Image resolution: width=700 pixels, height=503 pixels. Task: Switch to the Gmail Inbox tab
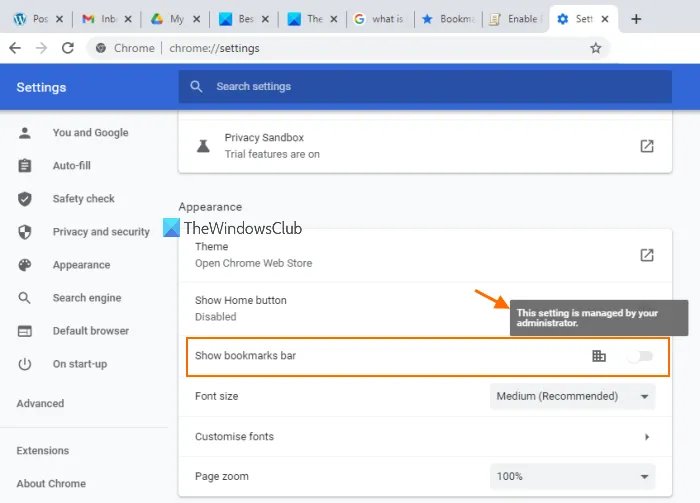pyautogui.click(x=101, y=19)
